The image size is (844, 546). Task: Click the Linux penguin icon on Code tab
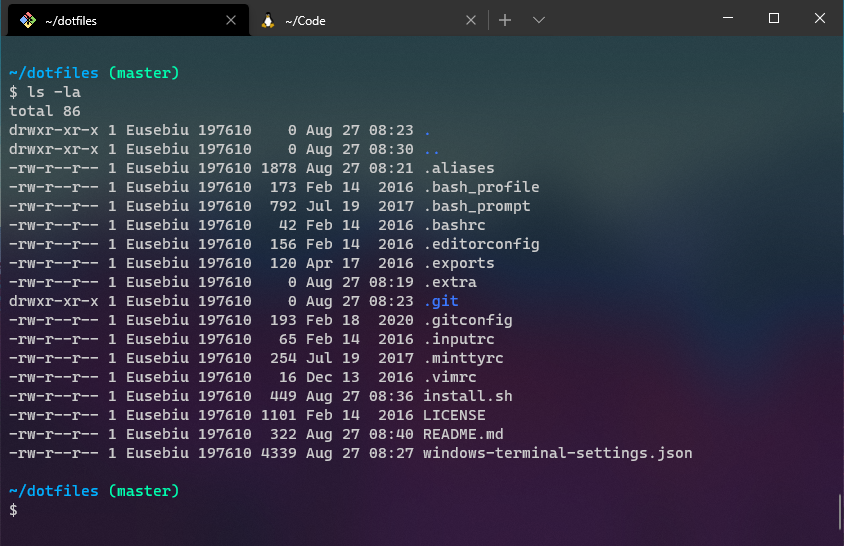click(x=268, y=20)
